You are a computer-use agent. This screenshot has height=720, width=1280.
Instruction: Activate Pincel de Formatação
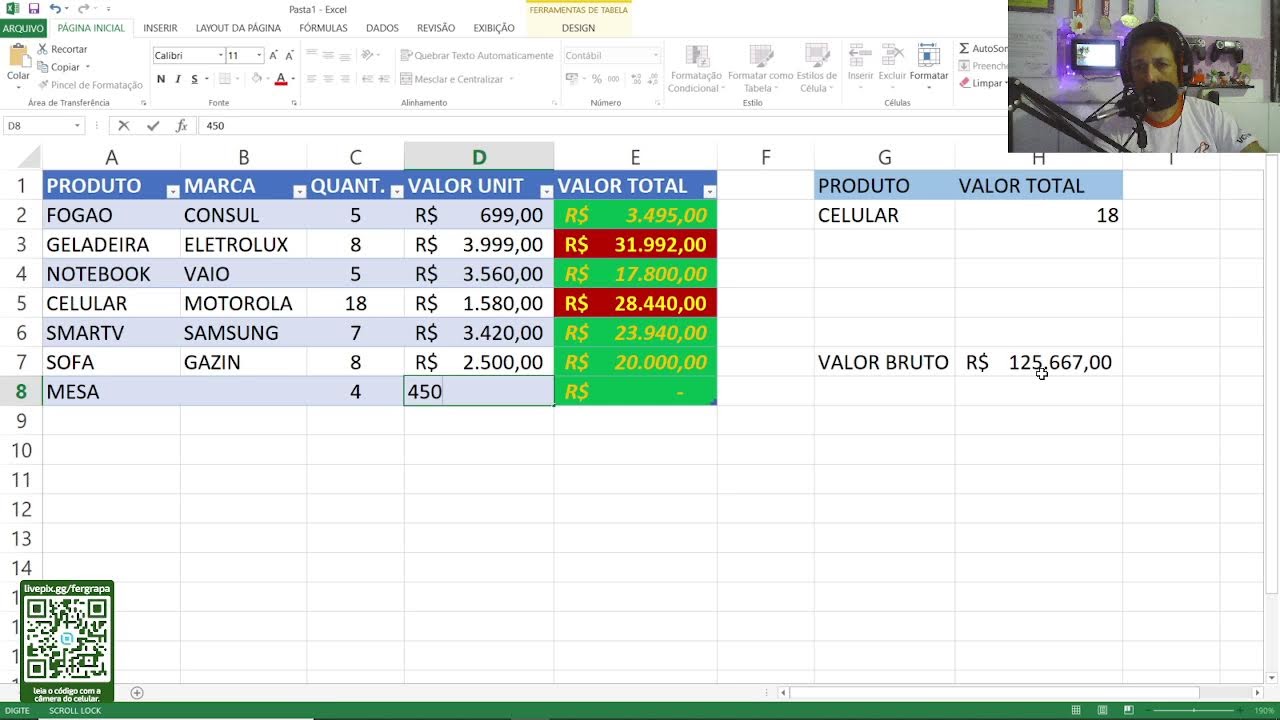click(x=89, y=85)
